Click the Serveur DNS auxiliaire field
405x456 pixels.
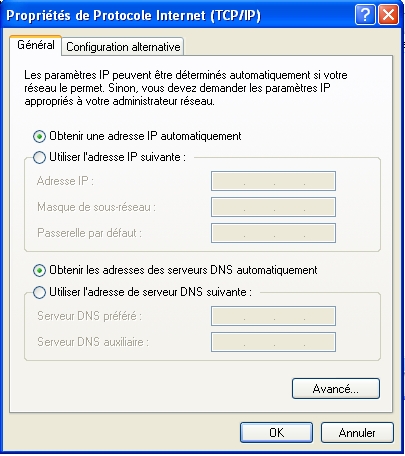click(x=273, y=342)
